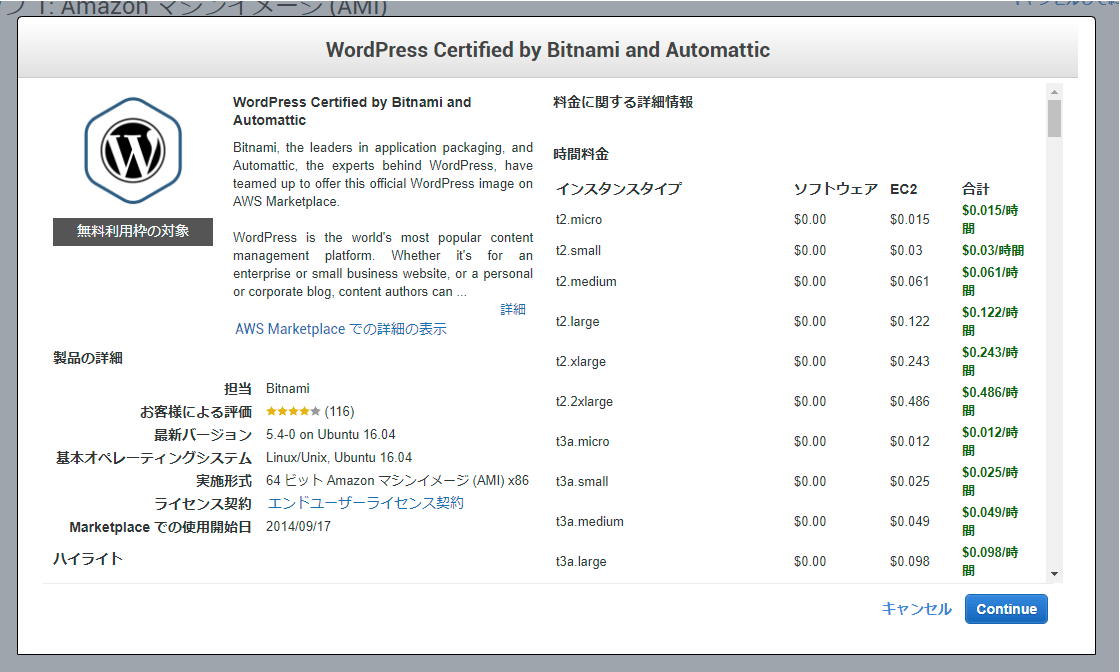Image resolution: width=1120 pixels, height=672 pixels.
Task: Click the scrollbar up arrow
Action: [x=1054, y=92]
